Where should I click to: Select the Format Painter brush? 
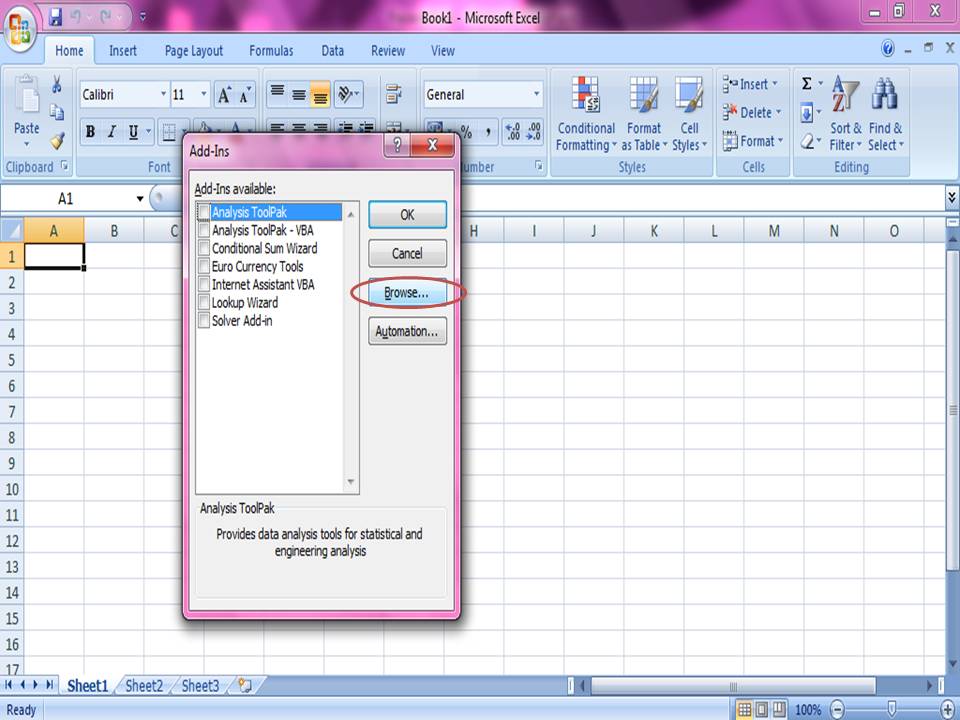coord(57,141)
